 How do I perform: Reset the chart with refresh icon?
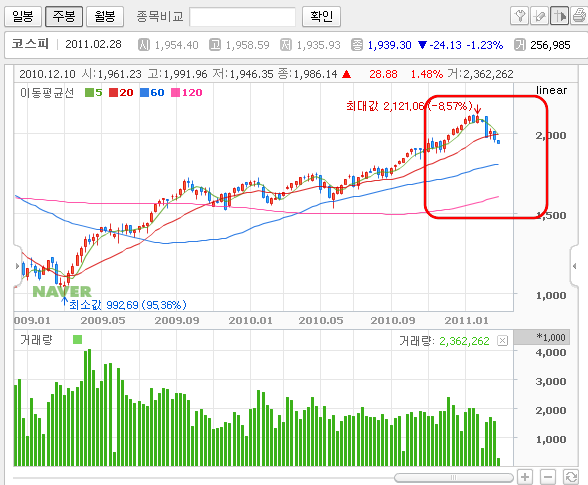click(x=571, y=477)
